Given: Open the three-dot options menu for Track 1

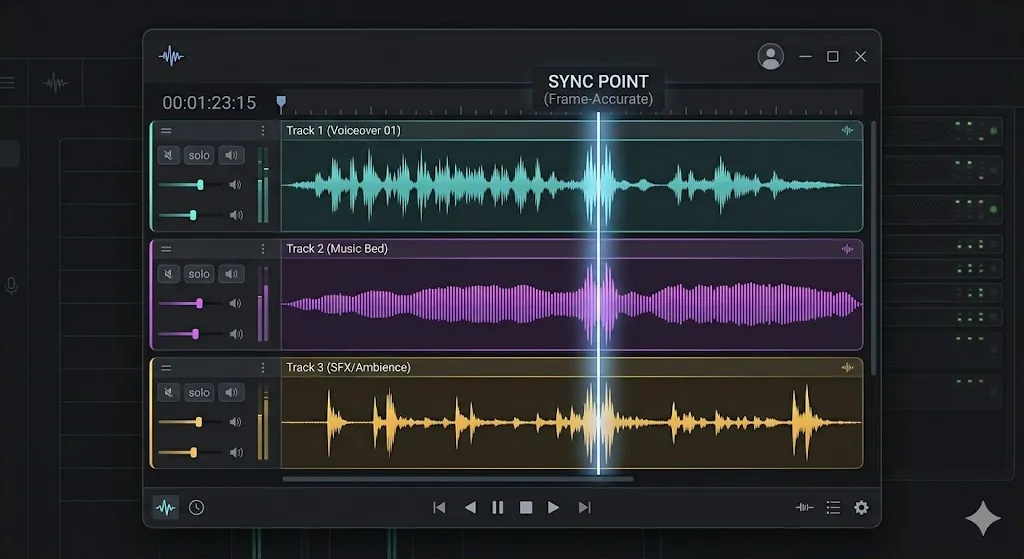Looking at the screenshot, I should click(x=263, y=131).
